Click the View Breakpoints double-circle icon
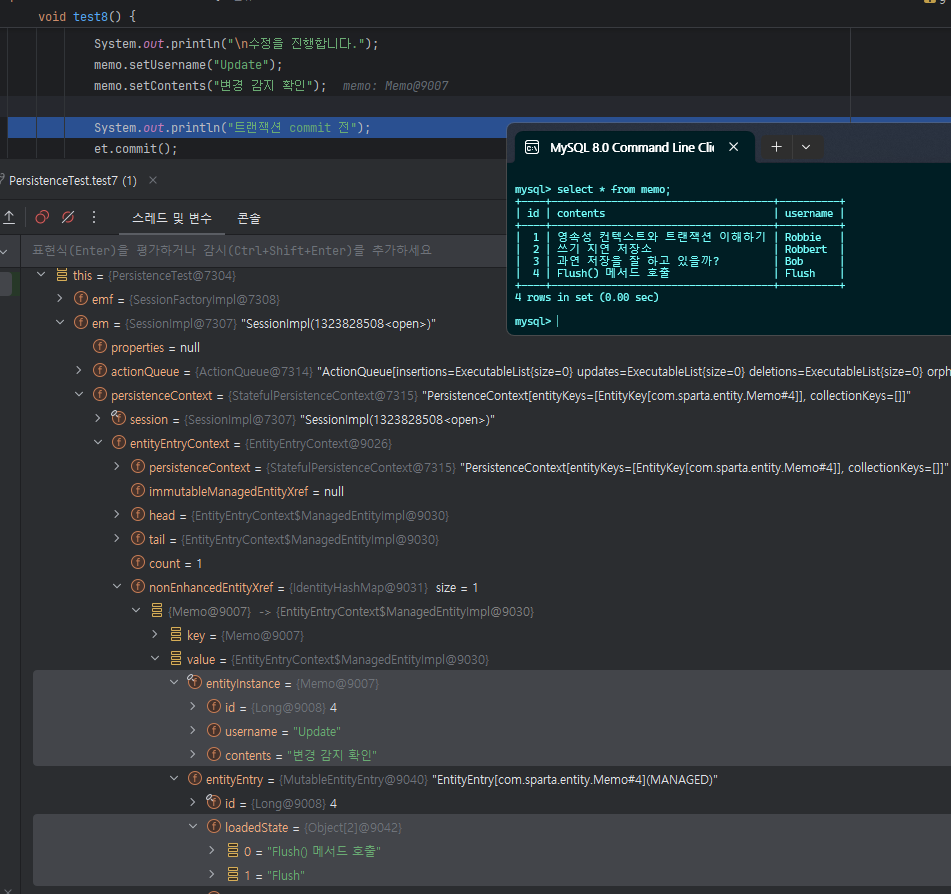 (x=42, y=217)
